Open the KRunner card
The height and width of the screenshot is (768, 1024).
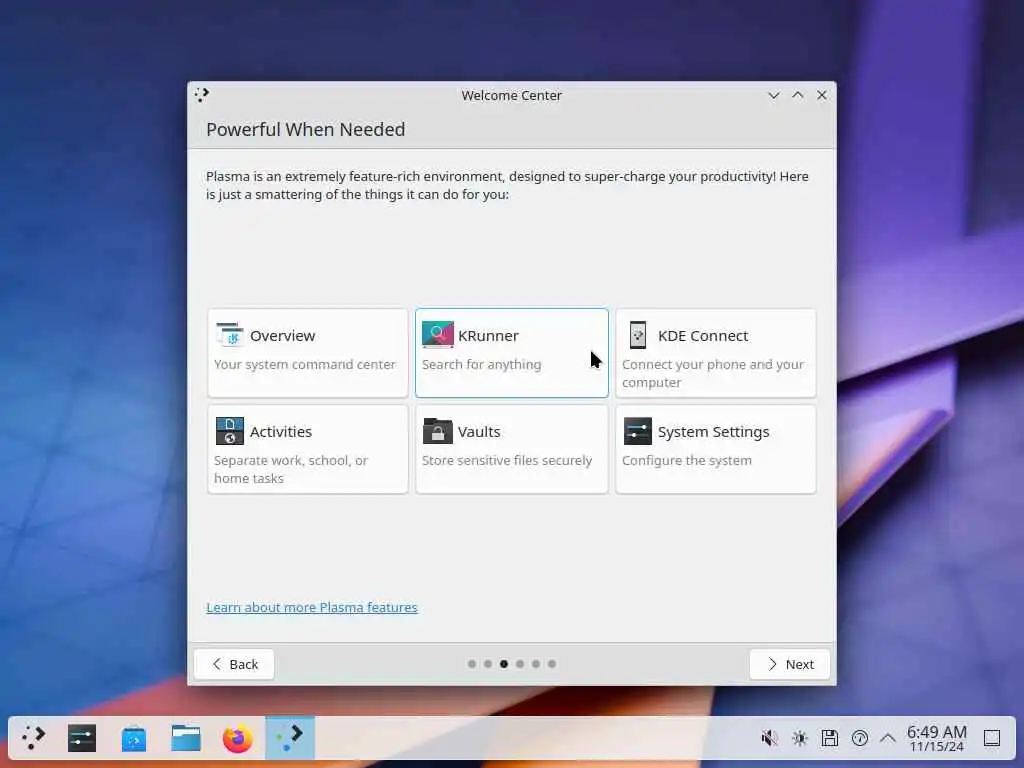[x=512, y=353]
